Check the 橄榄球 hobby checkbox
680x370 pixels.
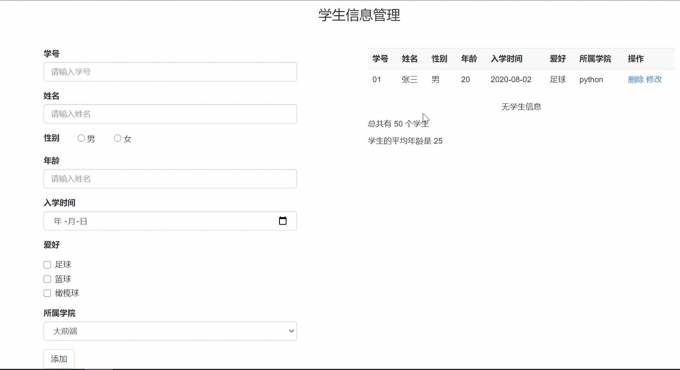click(x=47, y=293)
